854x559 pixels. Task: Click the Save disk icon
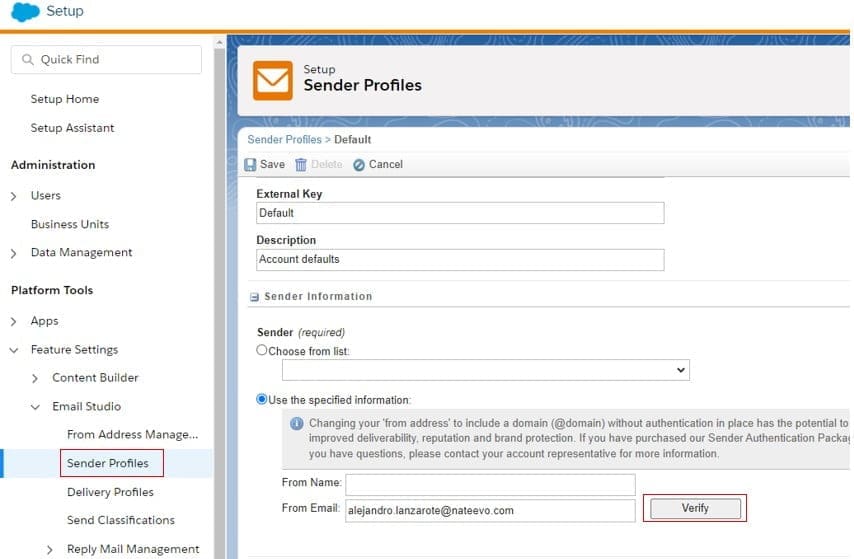[250, 165]
